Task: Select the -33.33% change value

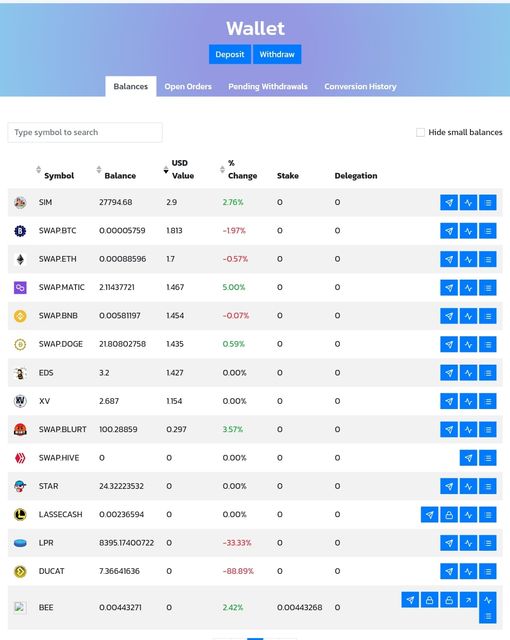Action: pos(237,543)
